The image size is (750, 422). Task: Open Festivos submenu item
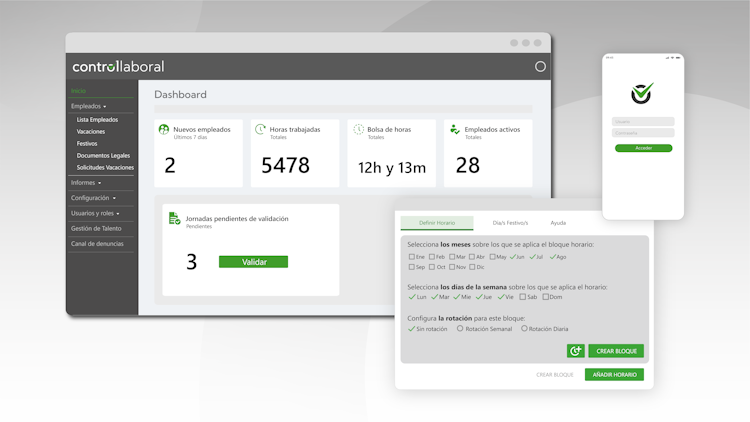point(87,144)
